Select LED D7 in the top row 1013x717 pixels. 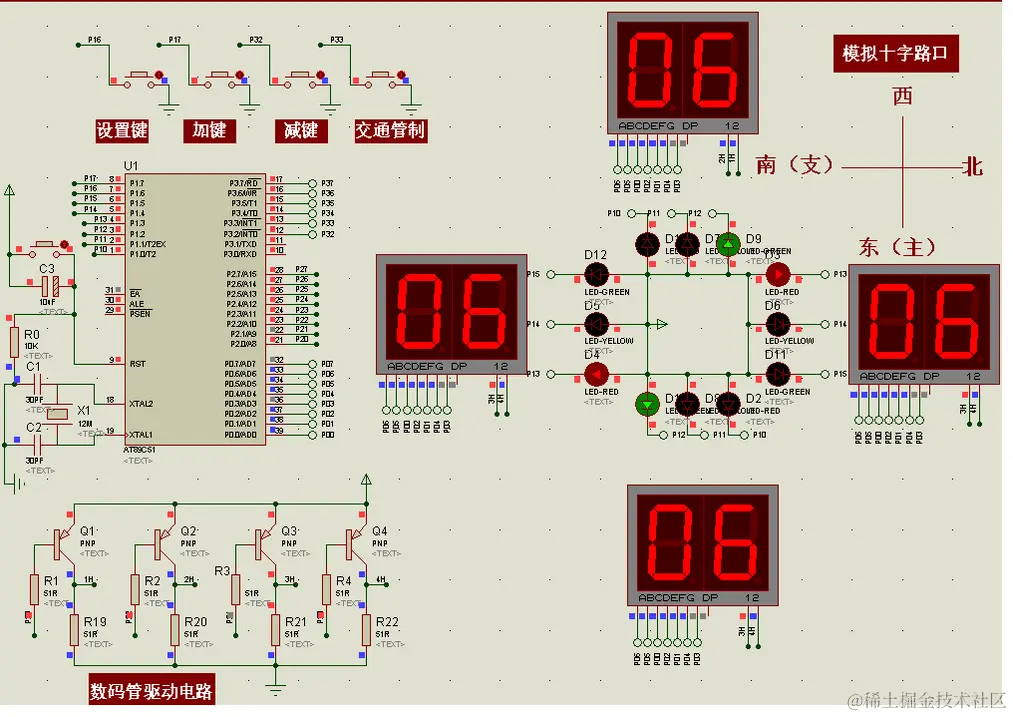(x=687, y=245)
